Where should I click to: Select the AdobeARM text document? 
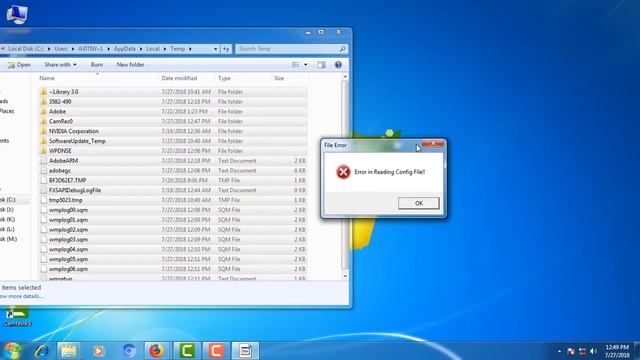173,160
